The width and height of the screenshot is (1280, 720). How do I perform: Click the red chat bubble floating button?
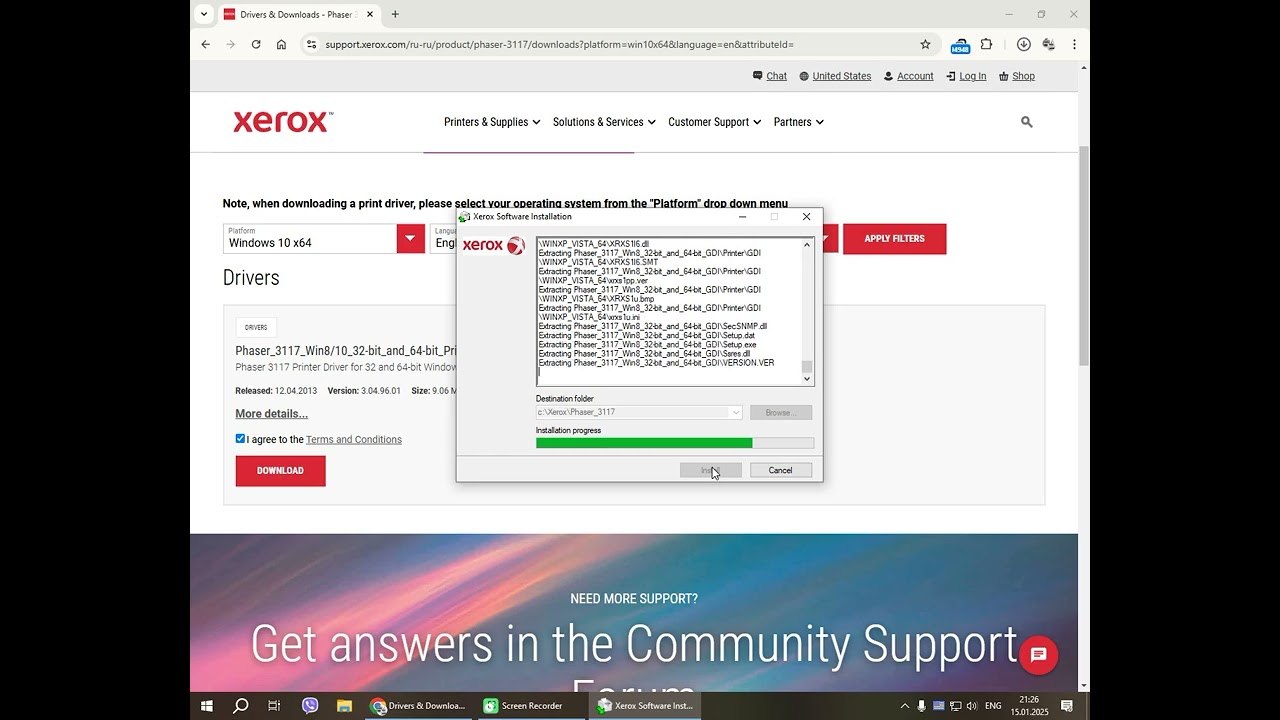(1038, 655)
